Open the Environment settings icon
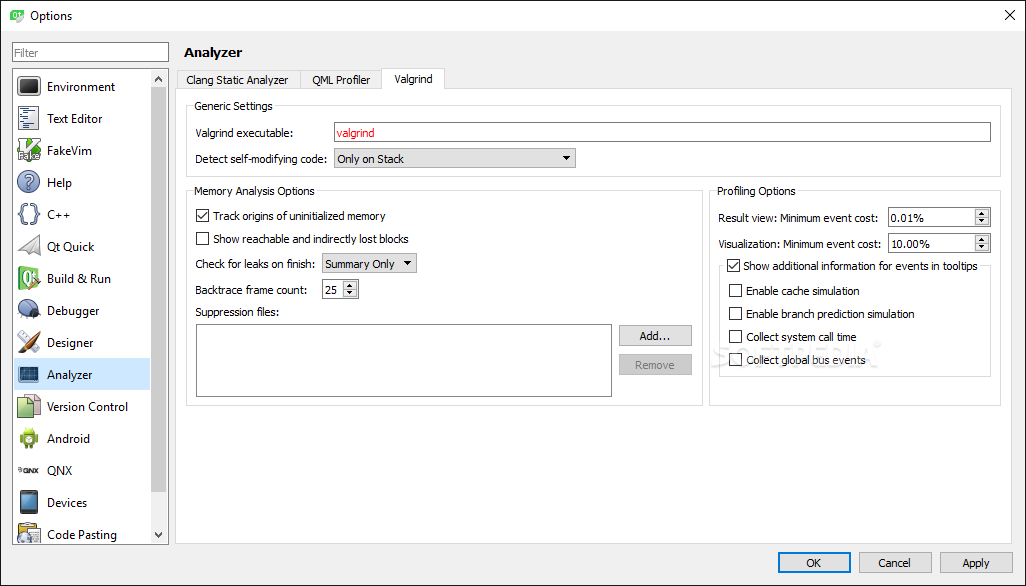The image size is (1026, 586). (x=29, y=86)
